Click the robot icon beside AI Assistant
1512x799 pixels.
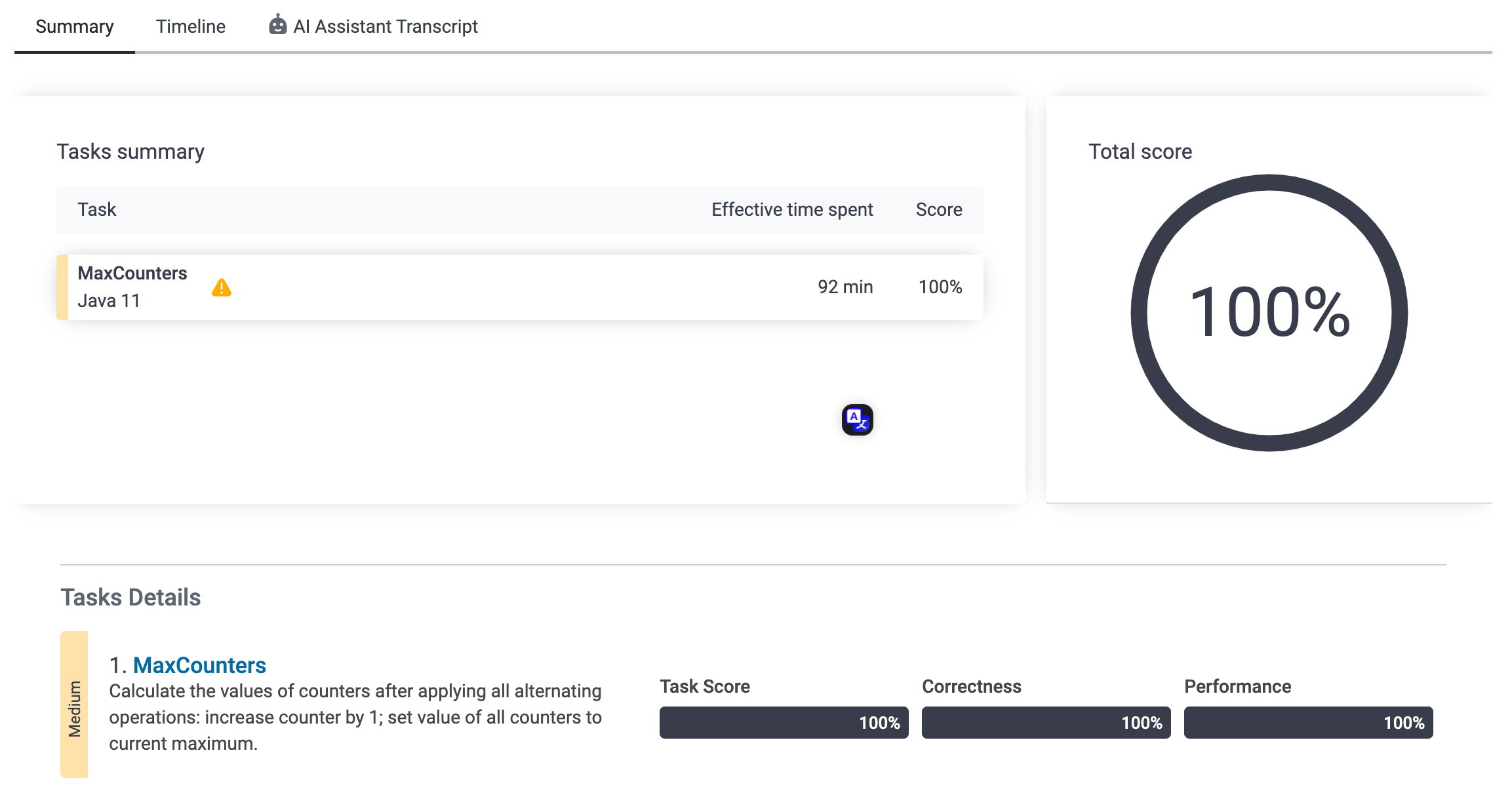click(278, 25)
